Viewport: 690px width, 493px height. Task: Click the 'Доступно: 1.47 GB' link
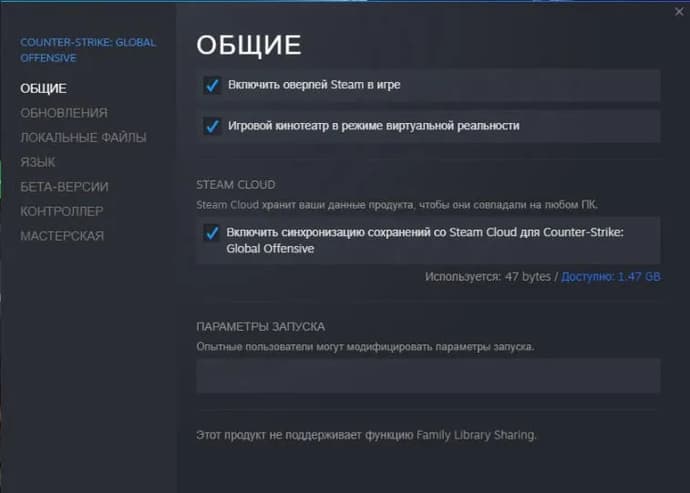[x=611, y=277]
